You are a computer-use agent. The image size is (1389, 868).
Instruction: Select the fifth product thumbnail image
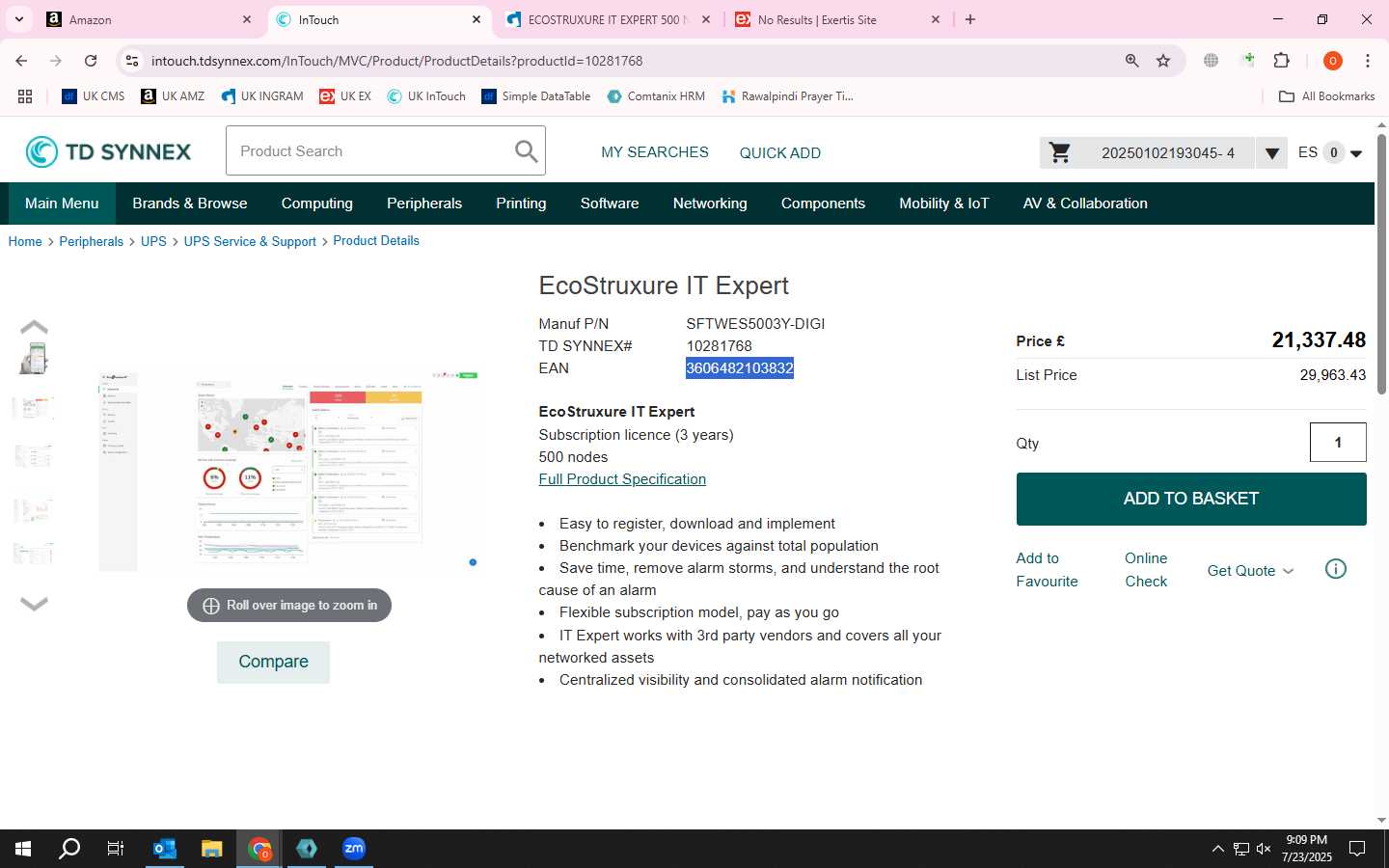[34, 554]
